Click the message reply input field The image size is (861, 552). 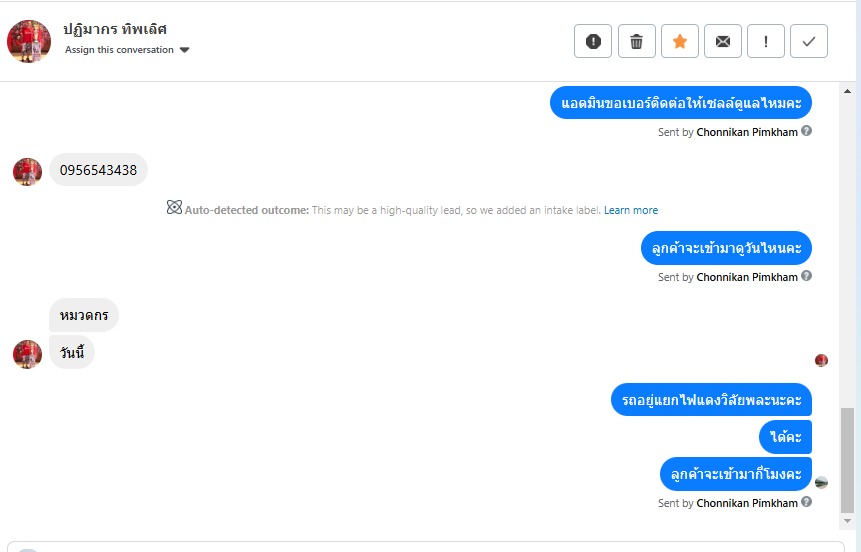click(x=430, y=547)
